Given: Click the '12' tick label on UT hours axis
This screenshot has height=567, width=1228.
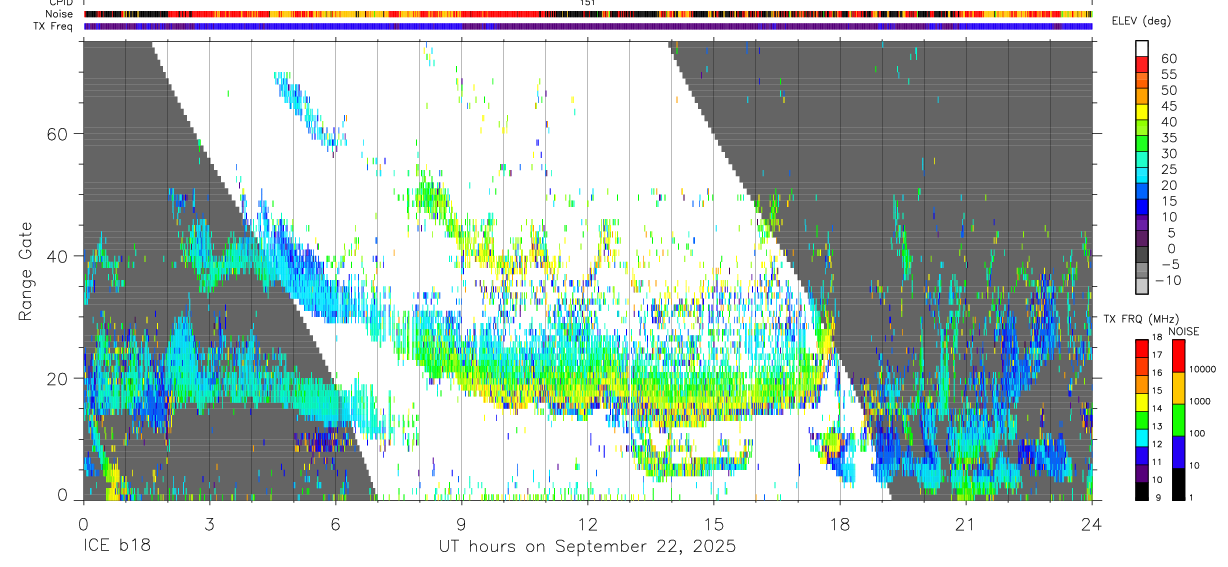Looking at the screenshot, I should pos(587,524).
